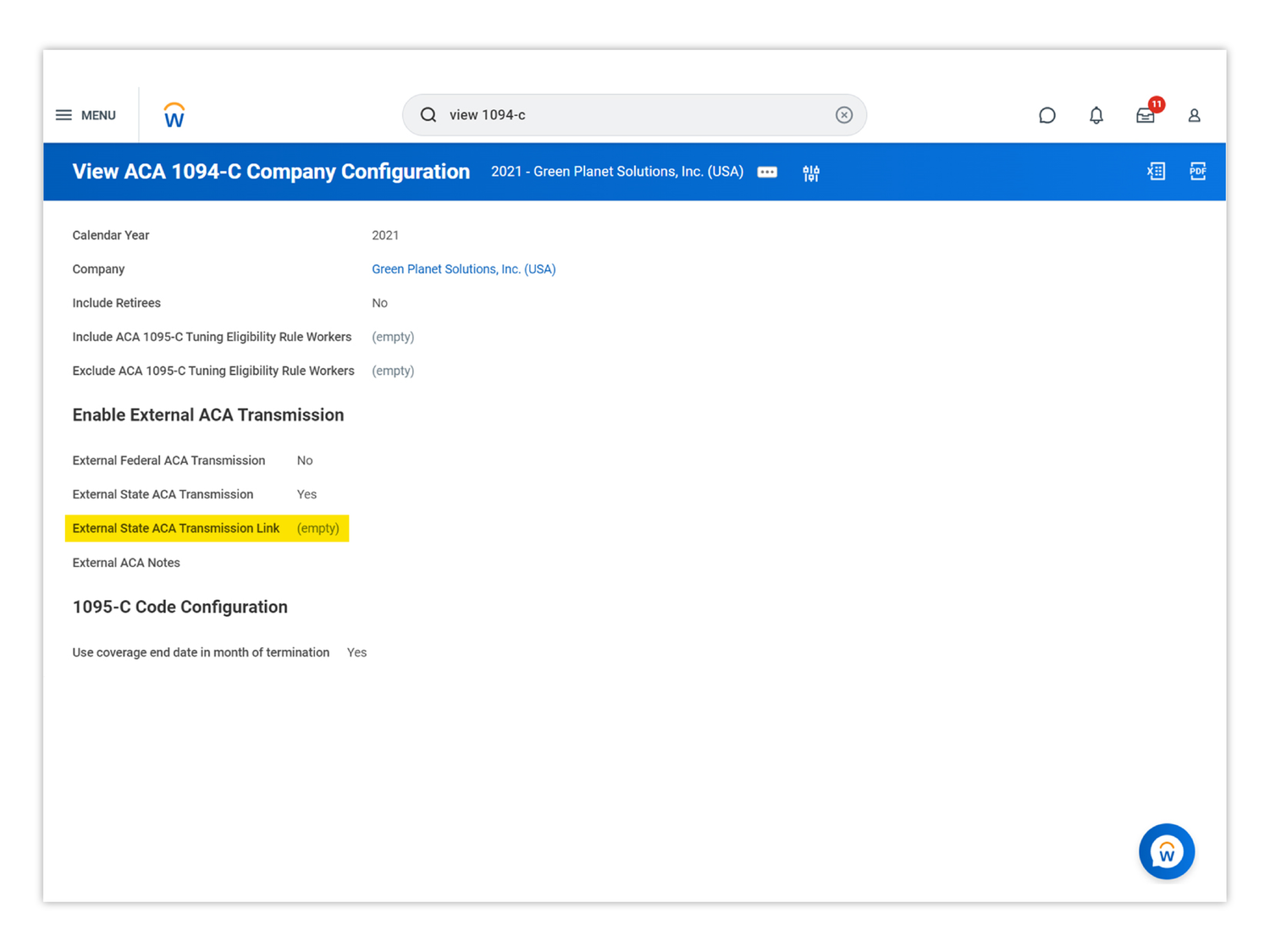Click the search magnifier icon

coord(428,114)
